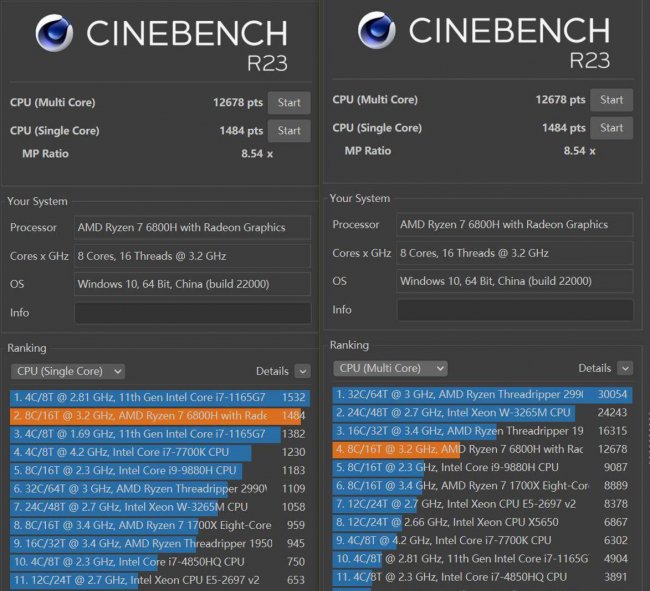Select orange Ryzen 7 6800H row scoring 12678
This screenshot has height=591, width=650.
coord(482,449)
